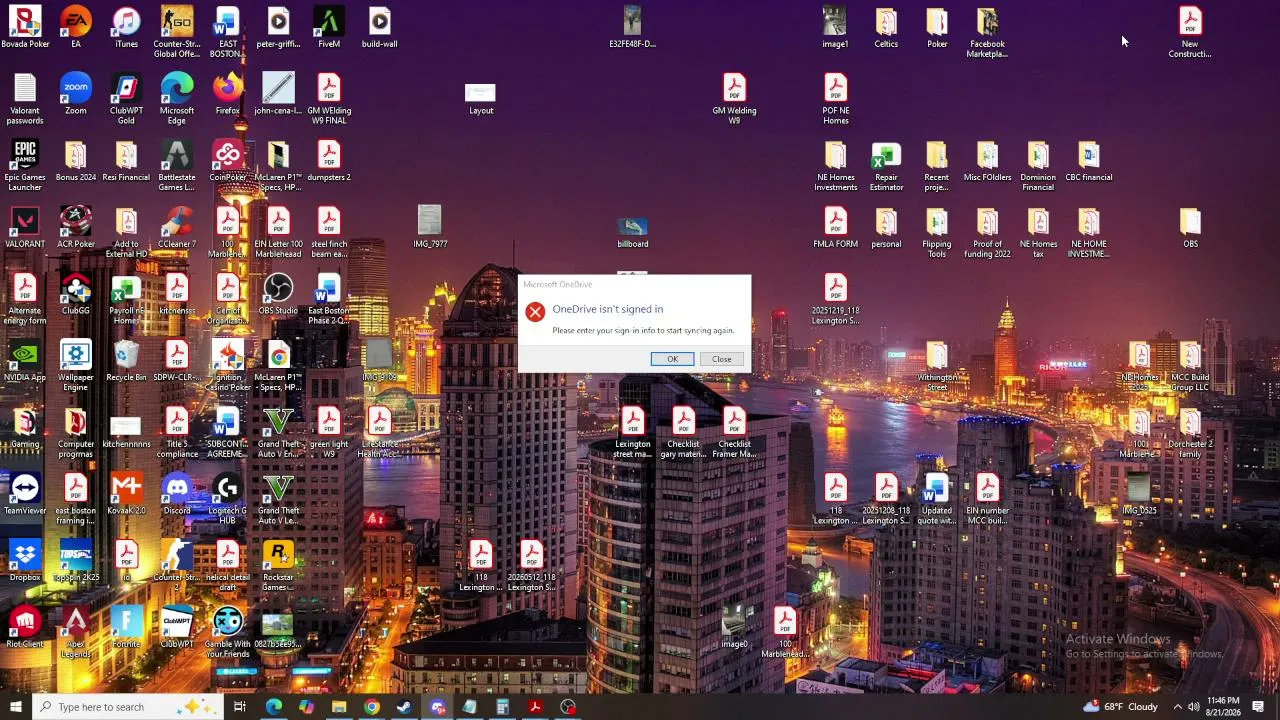Screen dimensions: 1280x720
Task: Click the taskbar search box
Action: [x=128, y=707]
